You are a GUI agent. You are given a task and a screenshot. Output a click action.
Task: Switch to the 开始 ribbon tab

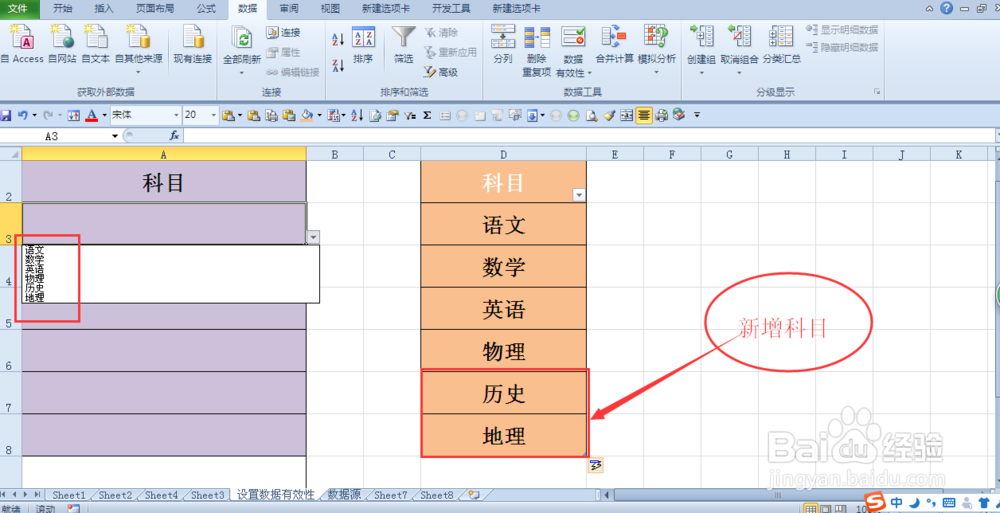pyautogui.click(x=62, y=8)
